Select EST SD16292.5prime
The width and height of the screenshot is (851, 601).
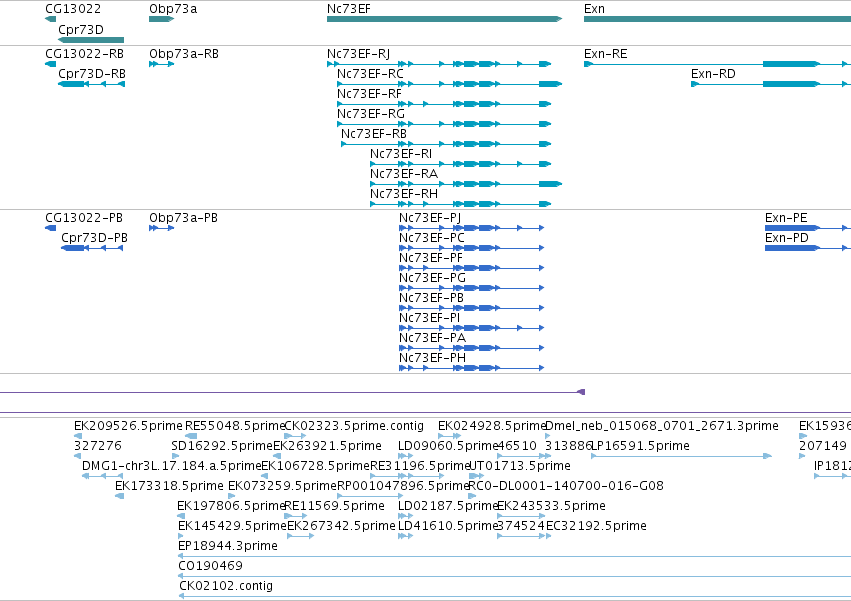point(175,456)
